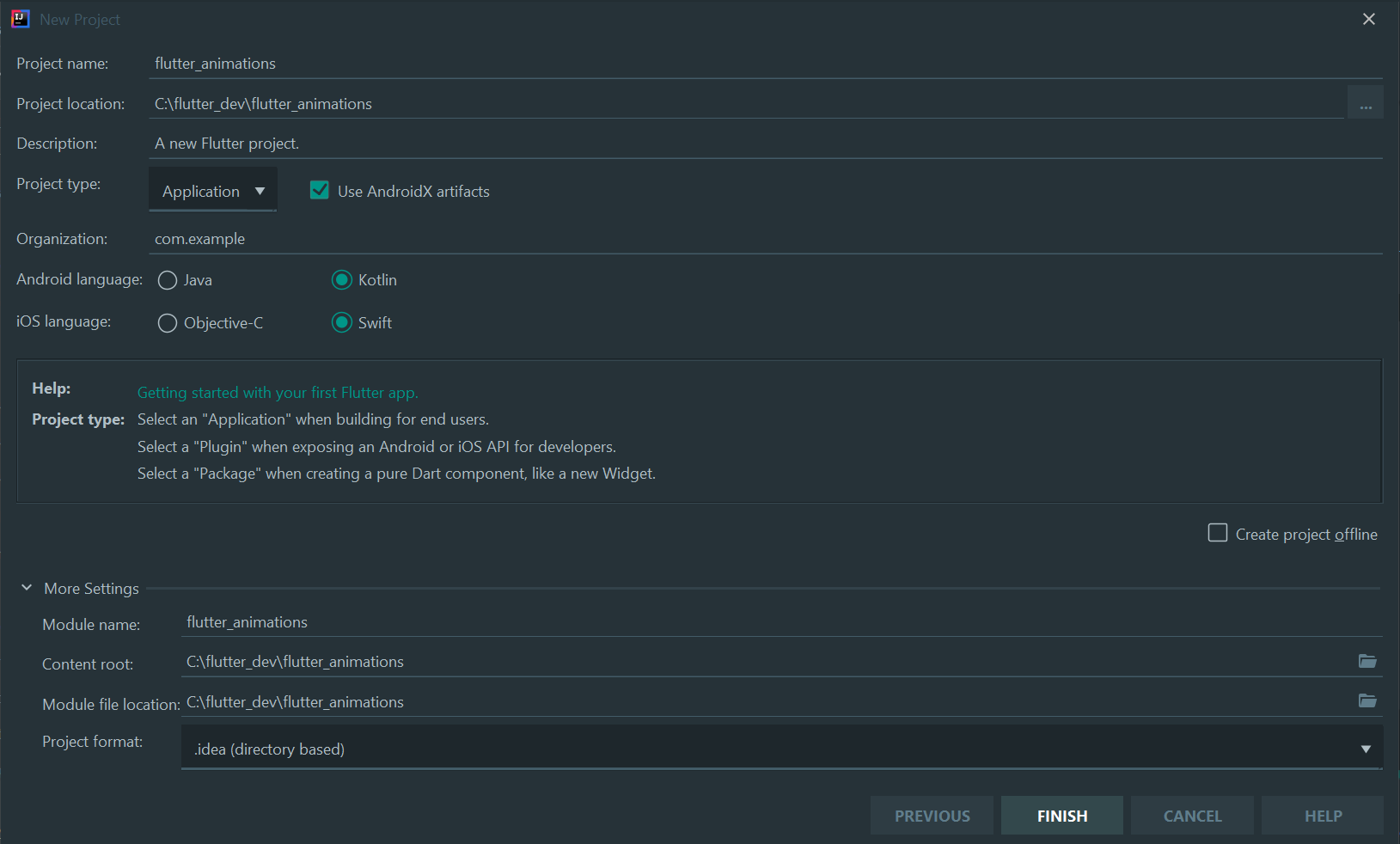Image resolution: width=1400 pixels, height=844 pixels.
Task: Choose Objective-C for iOS language
Action: coord(168,323)
